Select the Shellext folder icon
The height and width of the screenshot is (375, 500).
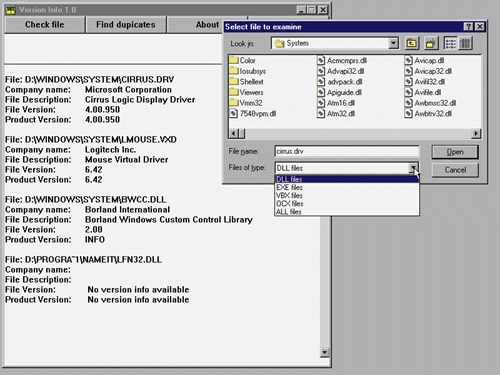(234, 82)
